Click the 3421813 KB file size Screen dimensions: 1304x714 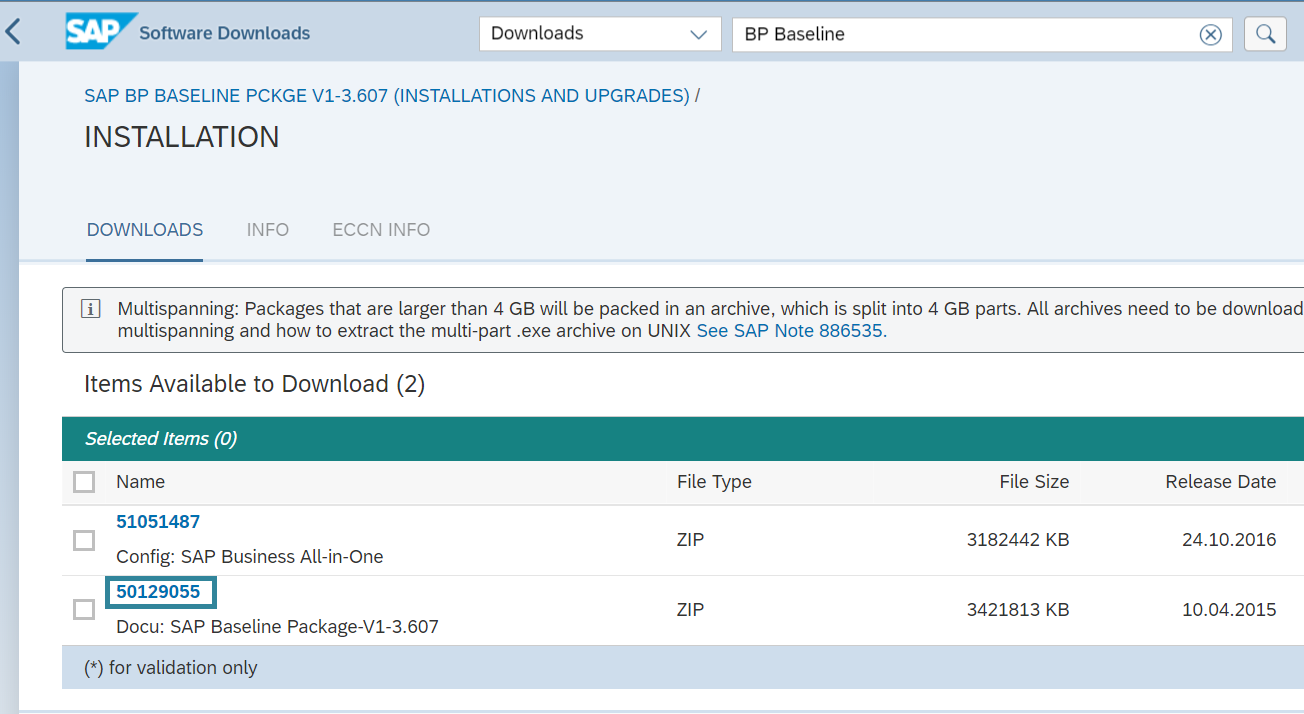click(1018, 610)
